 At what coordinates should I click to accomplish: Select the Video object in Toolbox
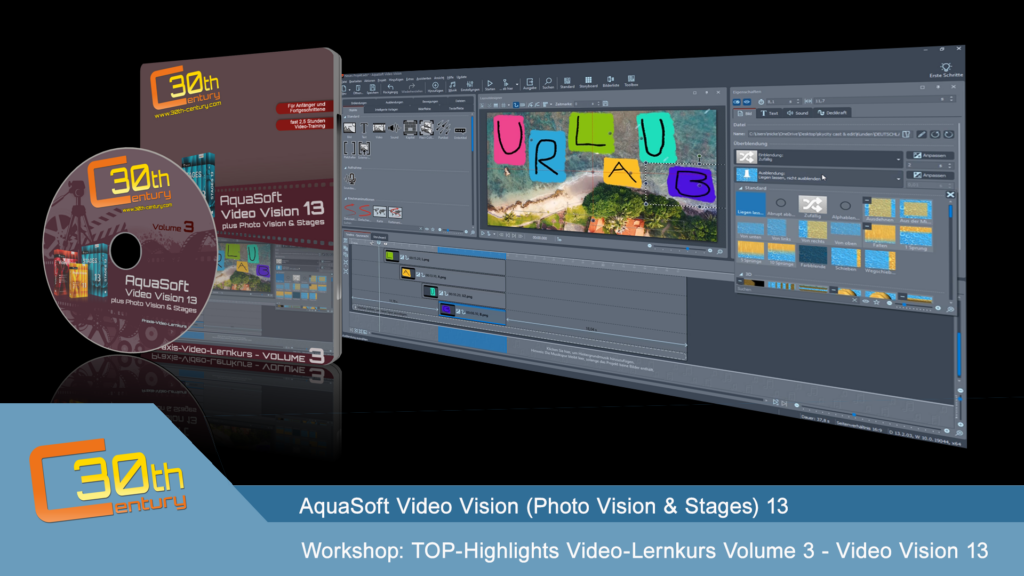point(379,128)
